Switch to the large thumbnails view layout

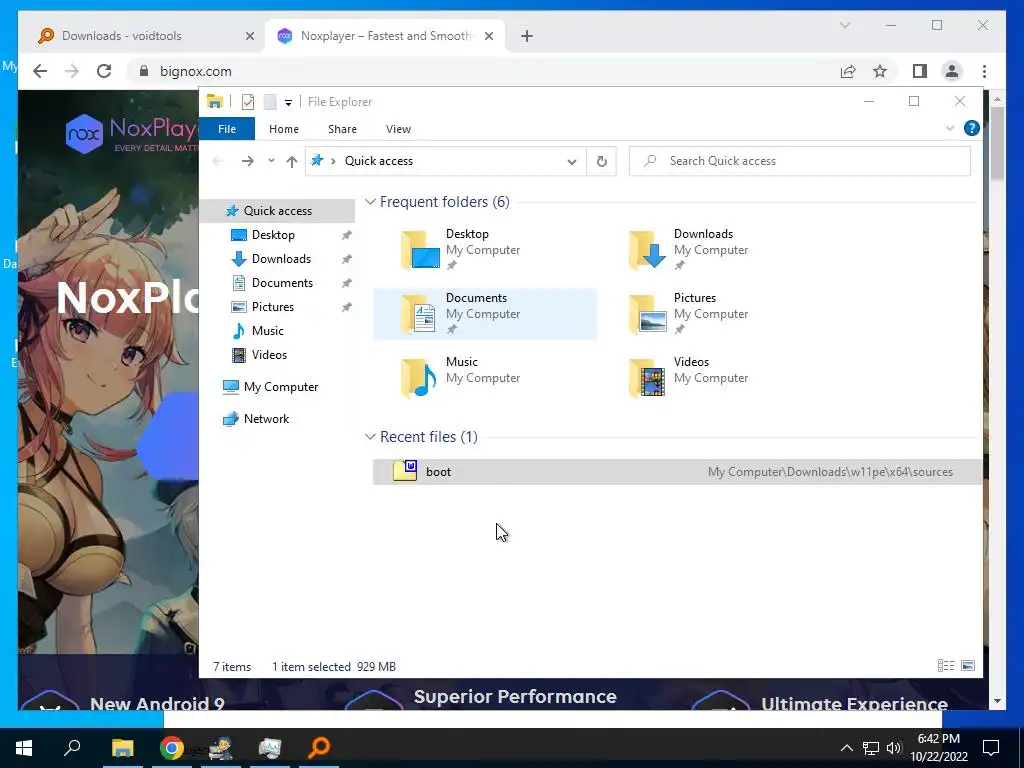click(968, 665)
